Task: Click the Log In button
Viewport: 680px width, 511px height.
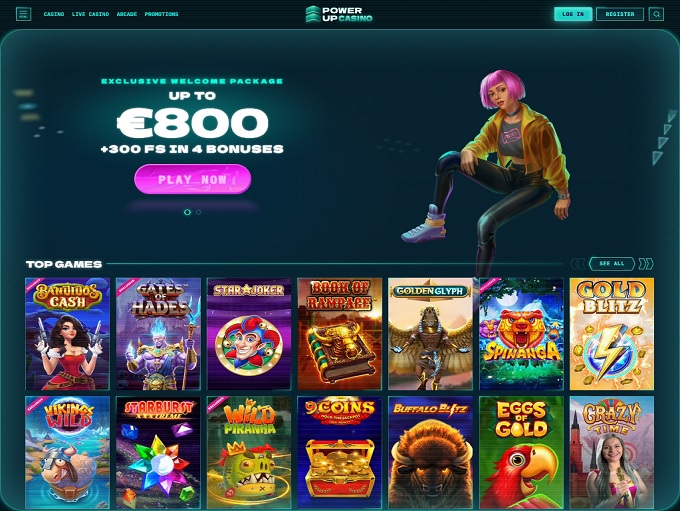Action: click(573, 14)
